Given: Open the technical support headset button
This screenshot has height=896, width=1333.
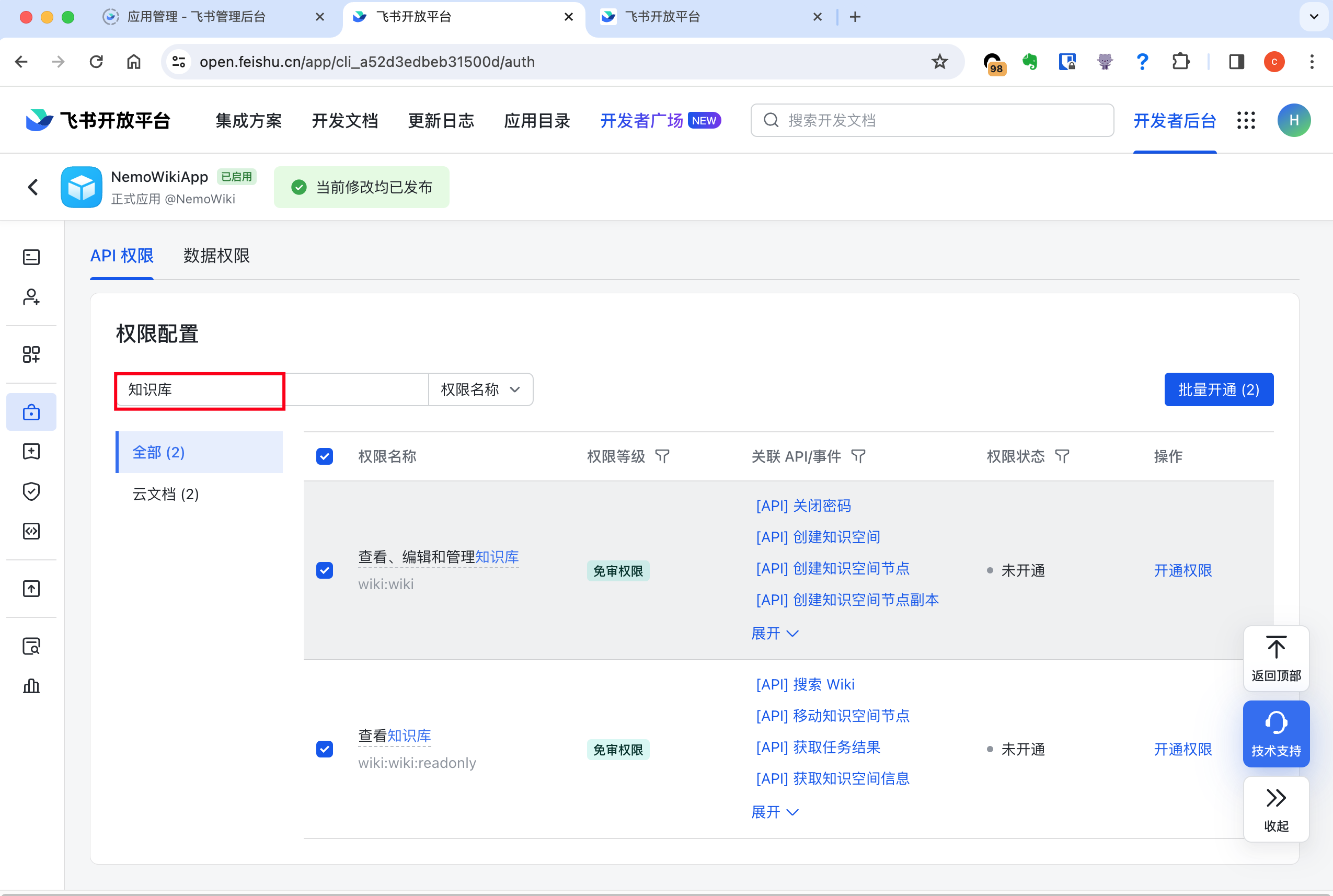Looking at the screenshot, I should (1276, 734).
